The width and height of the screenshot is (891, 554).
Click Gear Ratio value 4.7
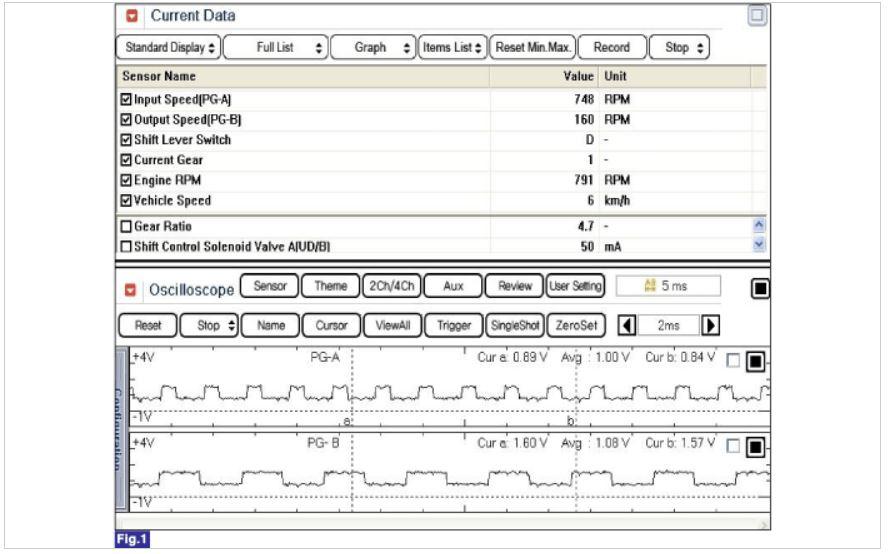(x=585, y=227)
